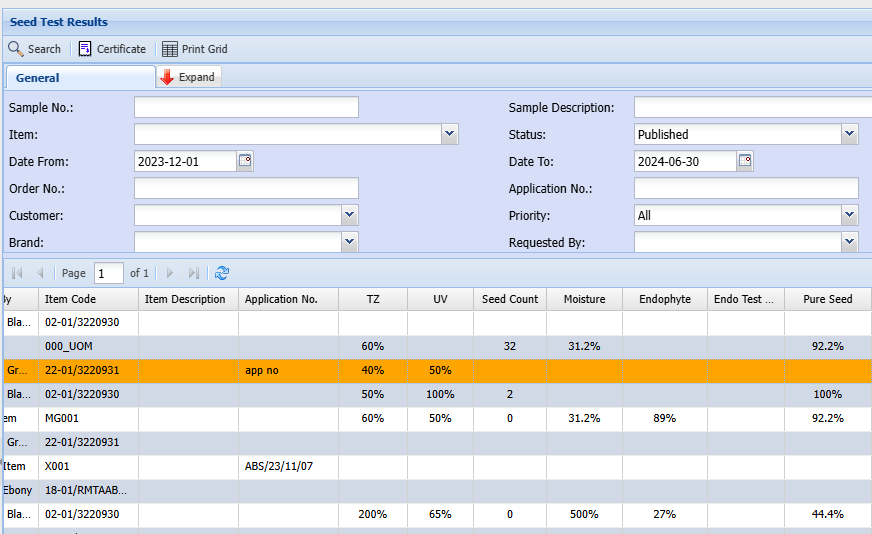Go to the first page arrow
This screenshot has height=534, width=872.
coord(18,273)
